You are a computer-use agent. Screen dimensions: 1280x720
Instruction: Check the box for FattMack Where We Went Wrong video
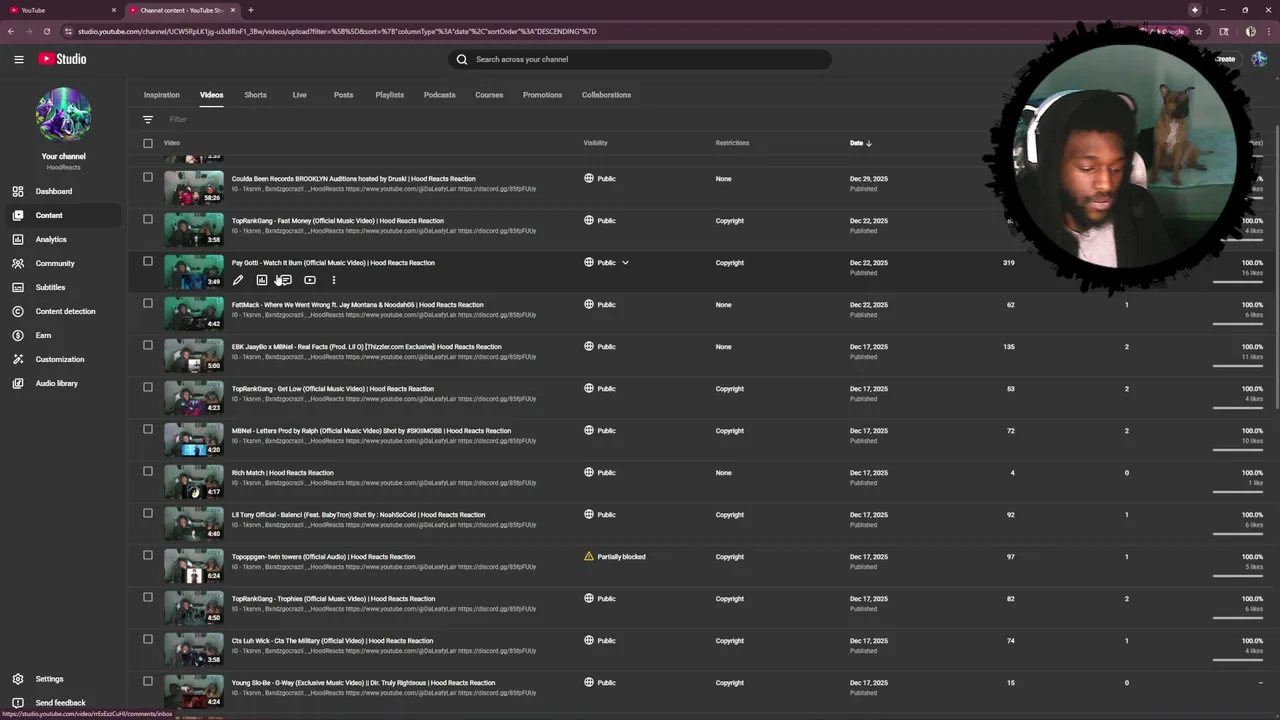click(148, 304)
